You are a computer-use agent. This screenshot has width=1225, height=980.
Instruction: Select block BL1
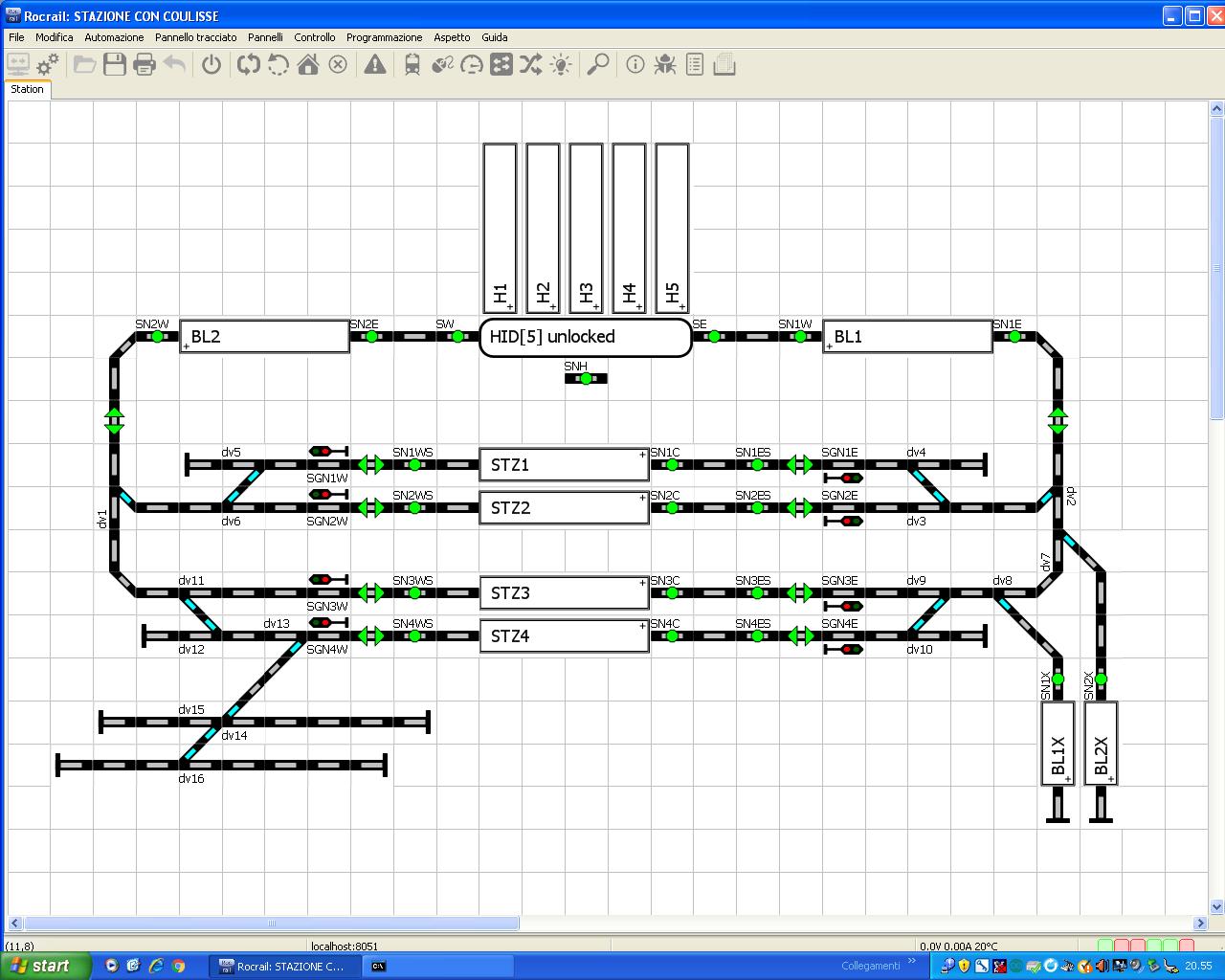click(x=907, y=336)
